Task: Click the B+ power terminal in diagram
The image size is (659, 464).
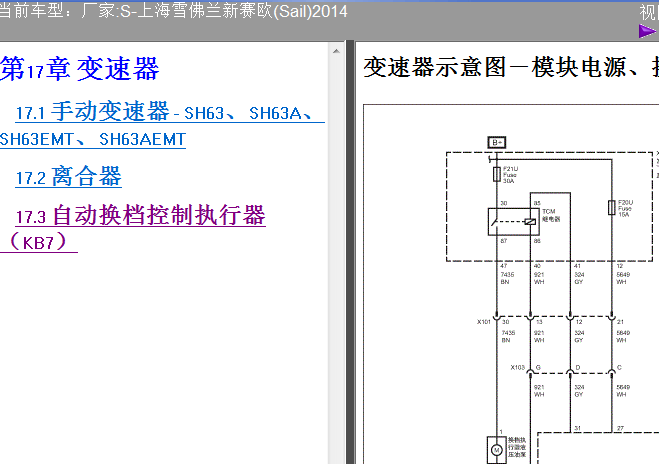Action: pyautogui.click(x=496, y=142)
